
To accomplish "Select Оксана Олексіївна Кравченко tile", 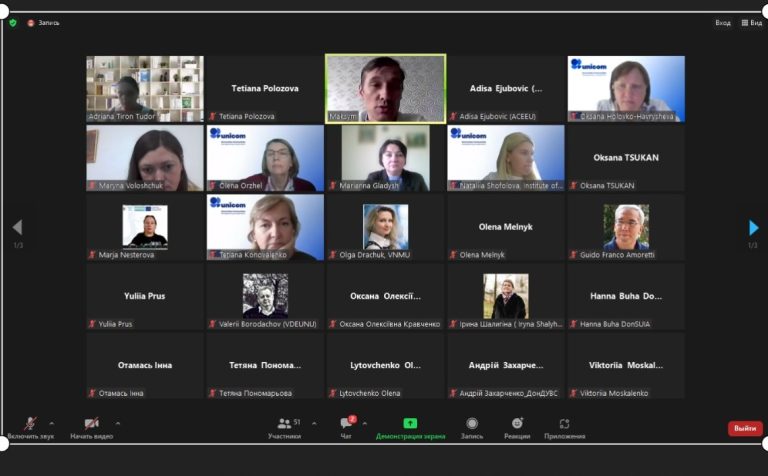I will click(385, 296).
